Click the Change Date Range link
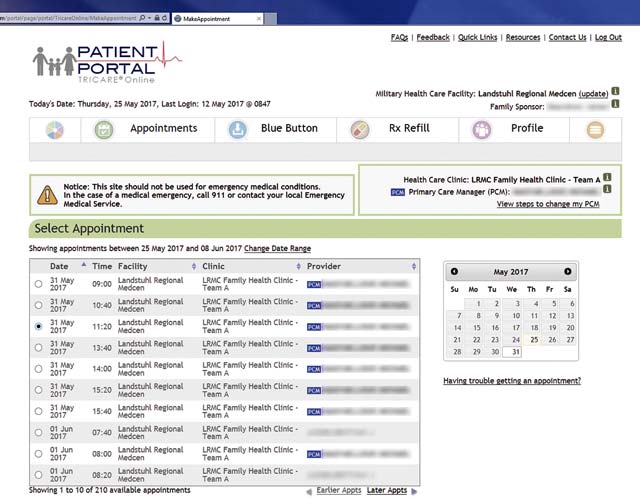The image size is (640, 500). click(x=277, y=248)
